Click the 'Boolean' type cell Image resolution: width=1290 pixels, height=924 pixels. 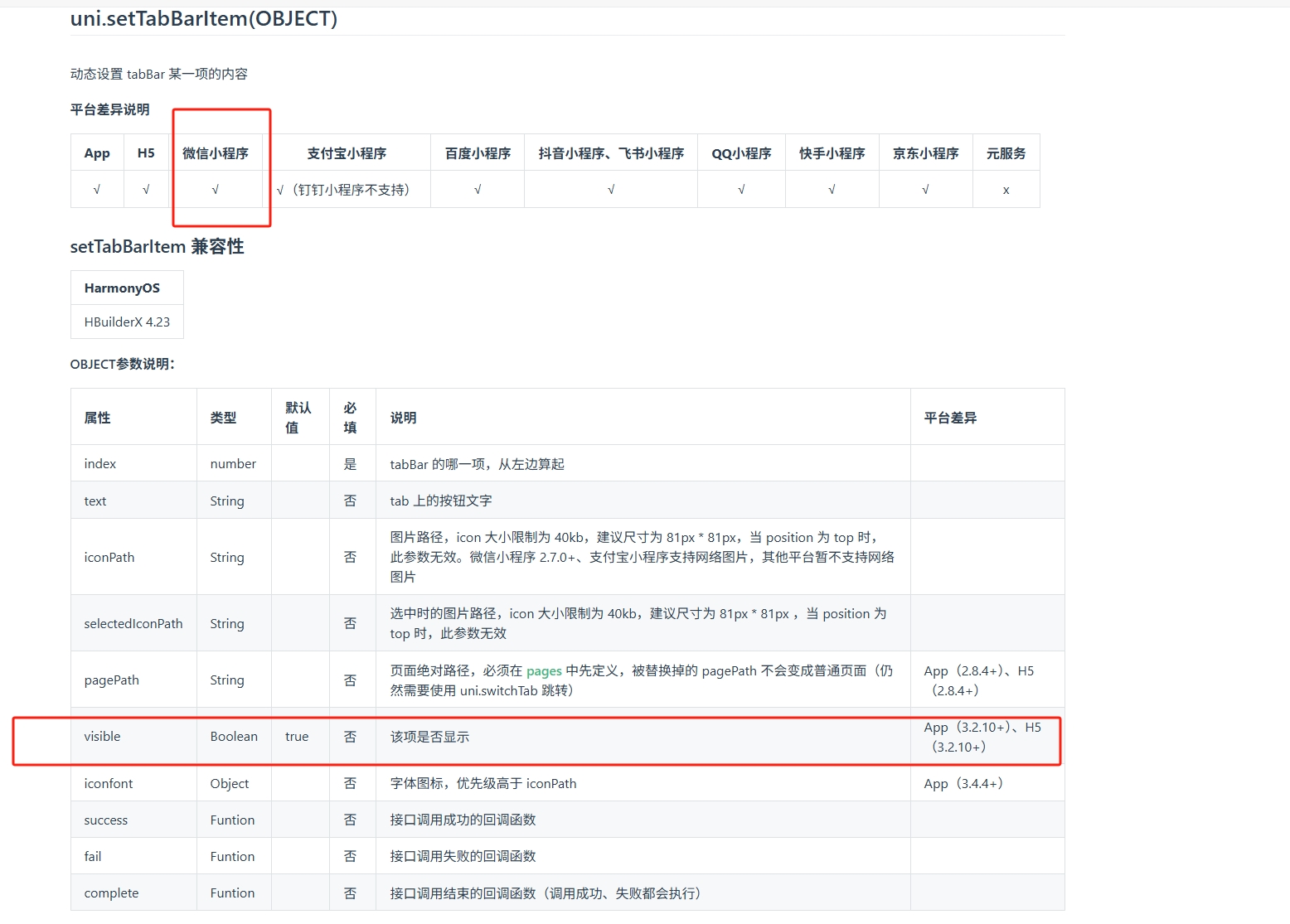pos(234,736)
